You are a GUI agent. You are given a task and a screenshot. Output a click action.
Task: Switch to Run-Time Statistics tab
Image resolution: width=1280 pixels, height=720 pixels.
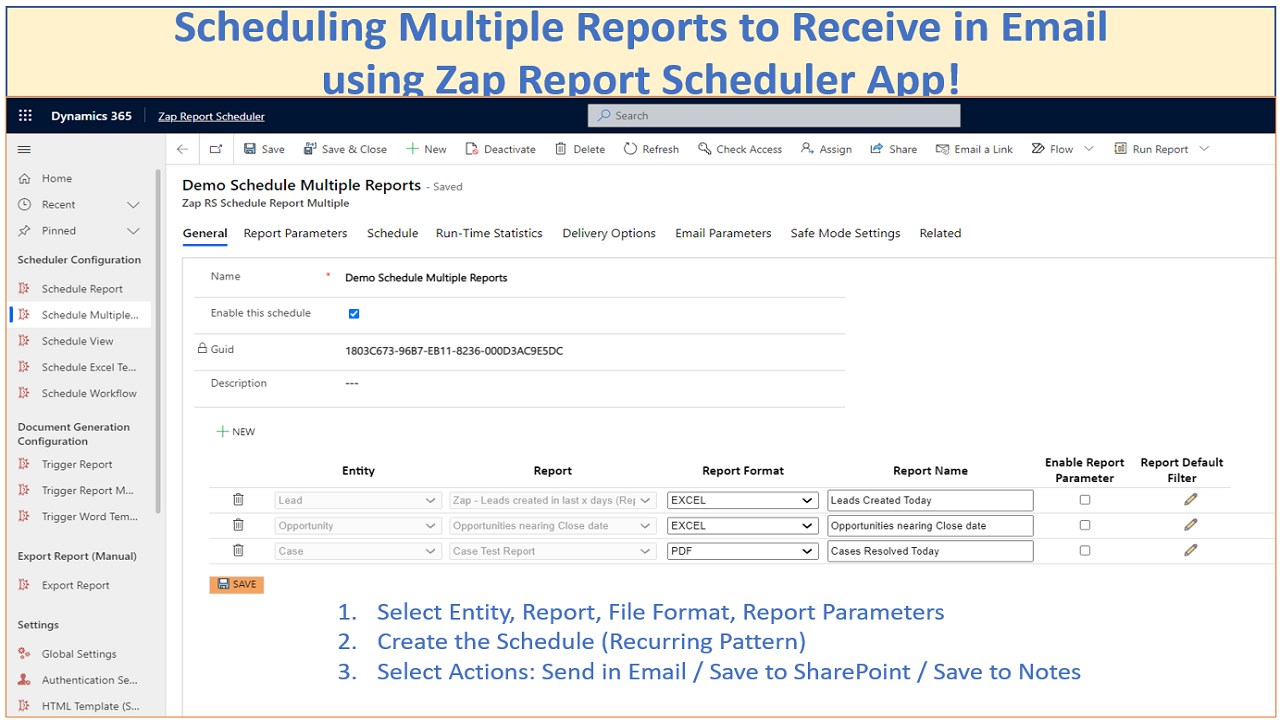point(489,233)
